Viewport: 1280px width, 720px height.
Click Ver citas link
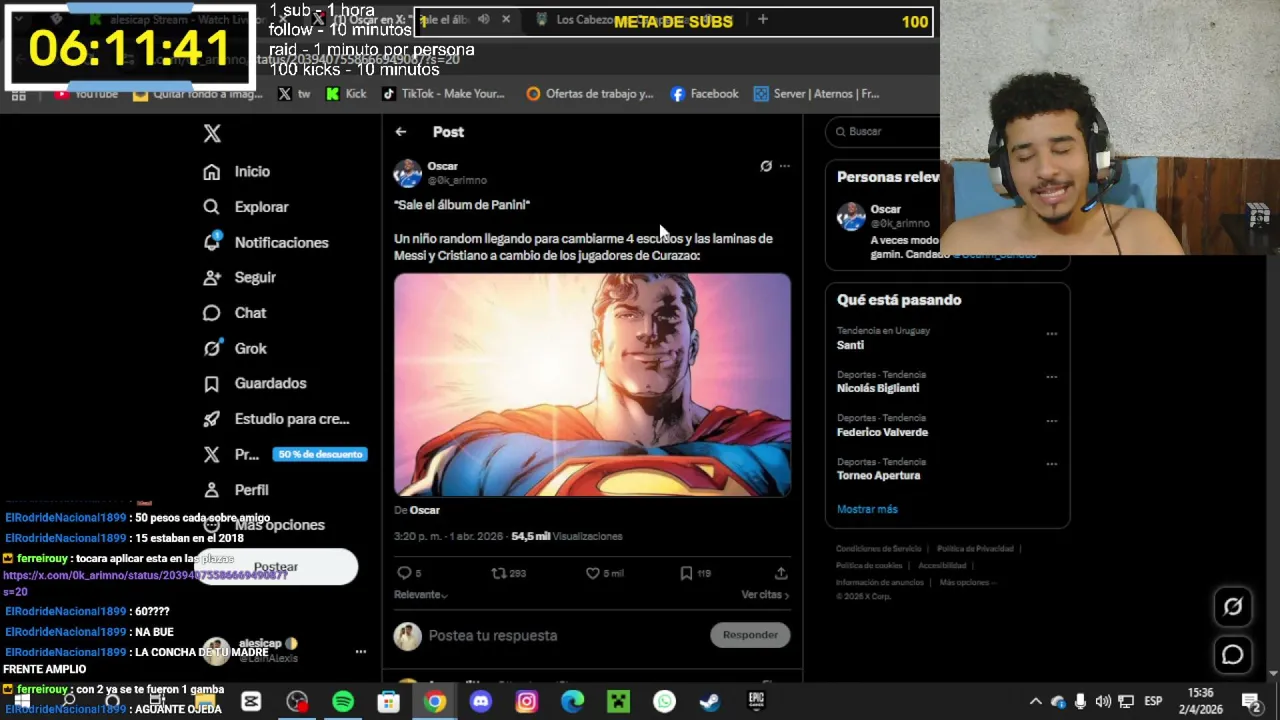(x=765, y=595)
